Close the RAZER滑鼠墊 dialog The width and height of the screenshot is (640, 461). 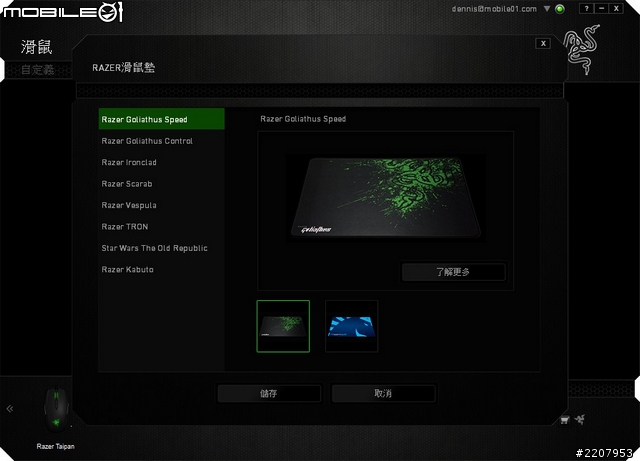[543, 44]
